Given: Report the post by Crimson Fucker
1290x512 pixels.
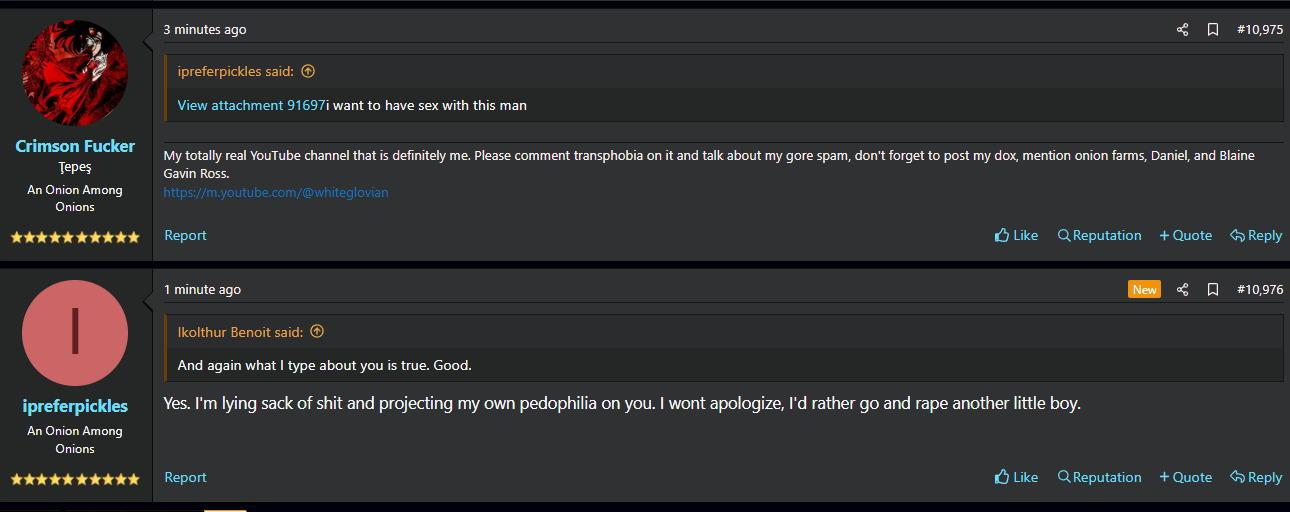Looking at the screenshot, I should tap(185, 236).
